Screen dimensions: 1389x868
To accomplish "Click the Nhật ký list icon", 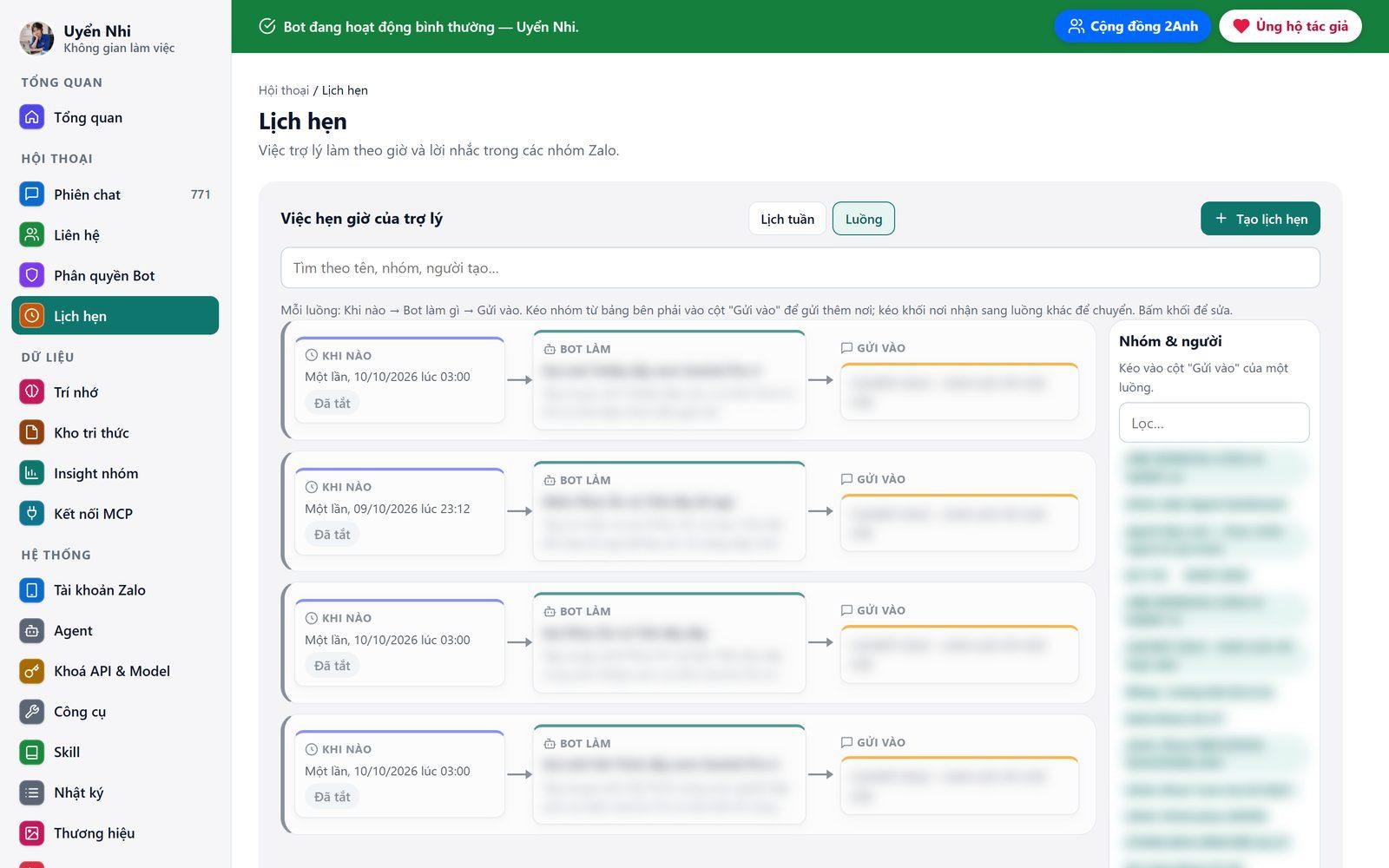I will pyautogui.click(x=32, y=792).
